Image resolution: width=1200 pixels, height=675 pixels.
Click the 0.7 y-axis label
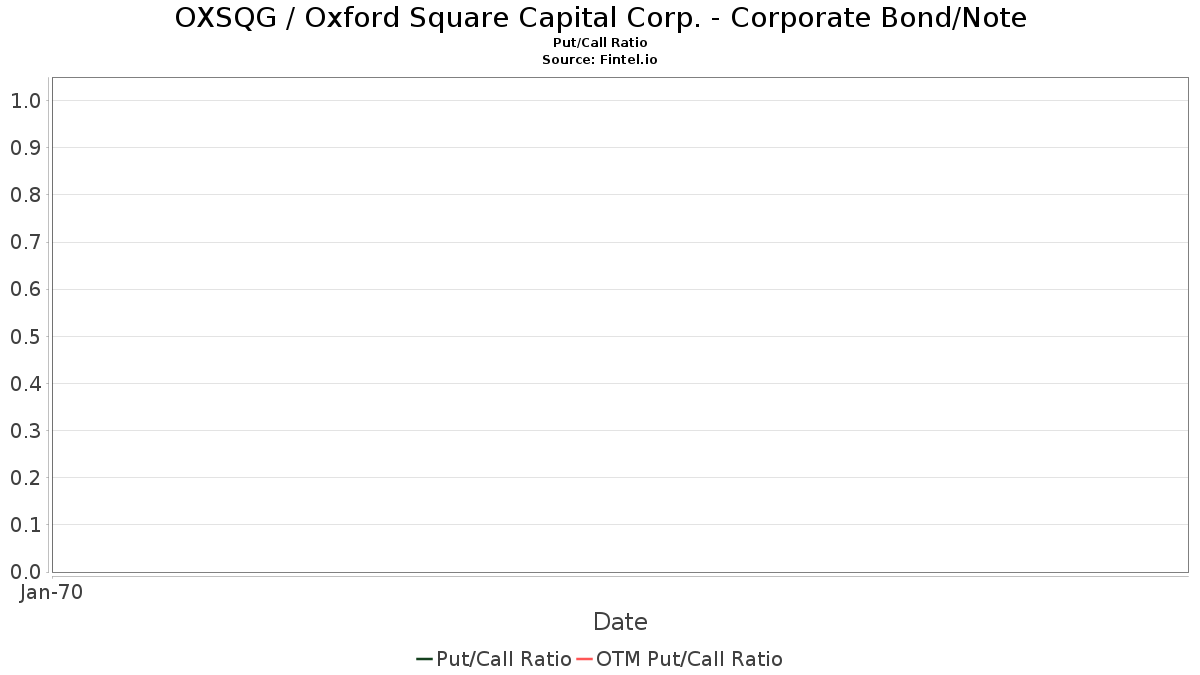pyautogui.click(x=25, y=242)
